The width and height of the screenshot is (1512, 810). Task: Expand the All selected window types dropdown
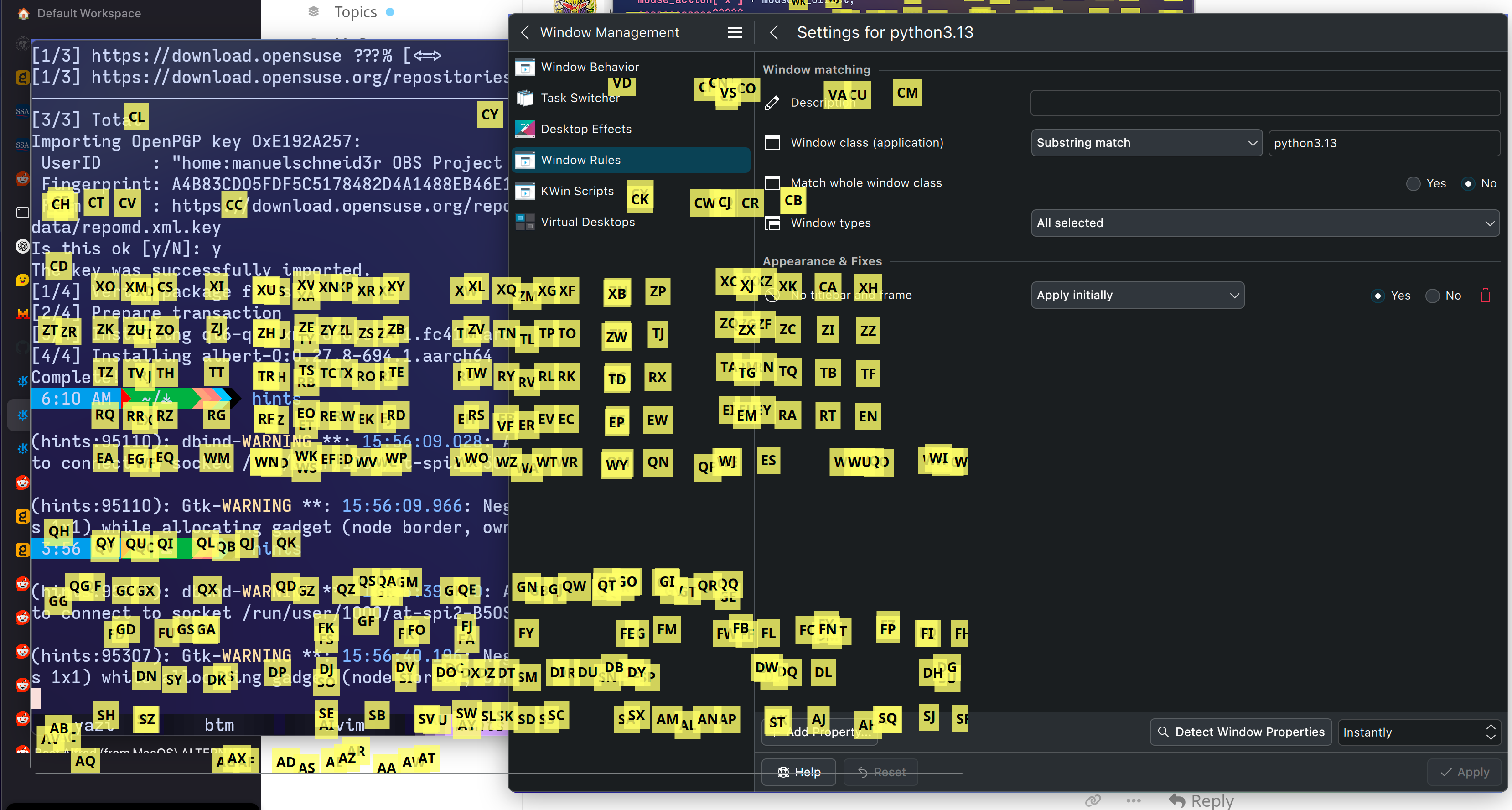1265,223
